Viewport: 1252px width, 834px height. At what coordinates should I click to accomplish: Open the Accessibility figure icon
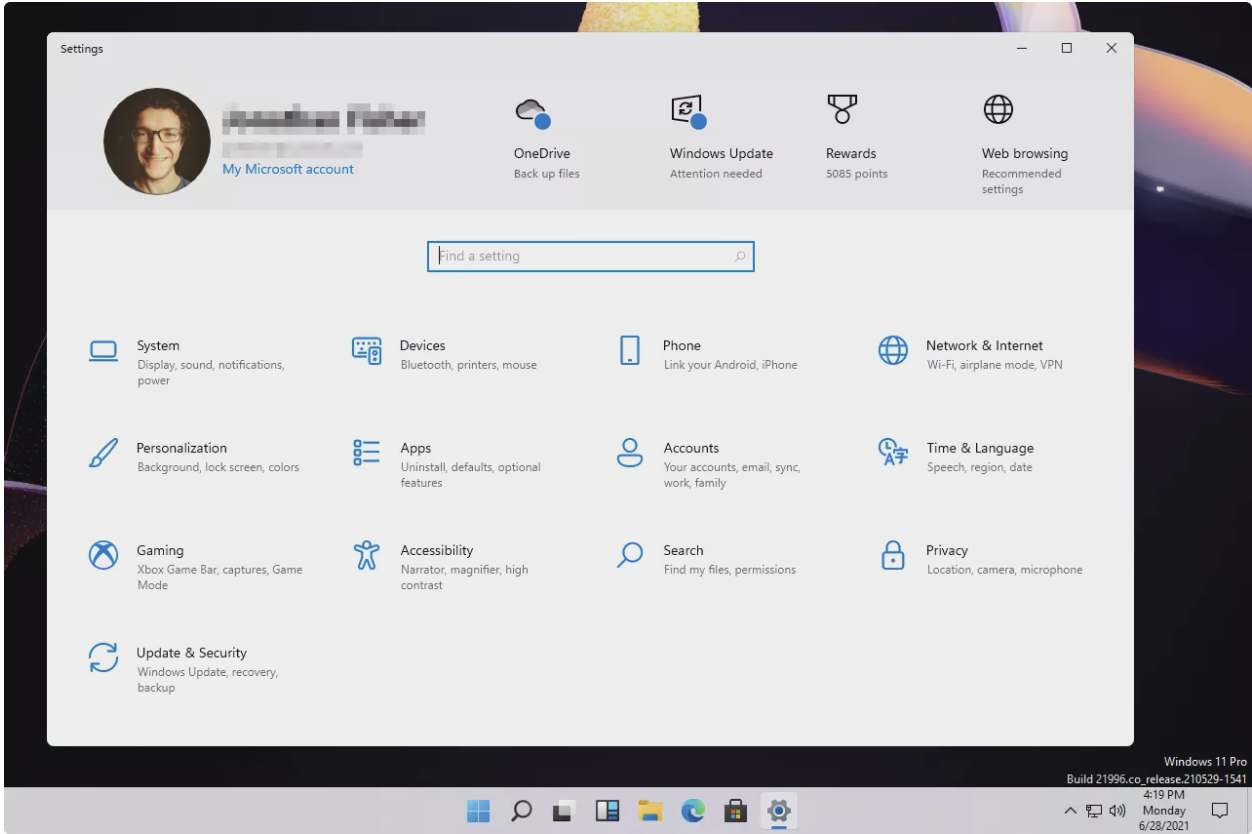(367, 555)
